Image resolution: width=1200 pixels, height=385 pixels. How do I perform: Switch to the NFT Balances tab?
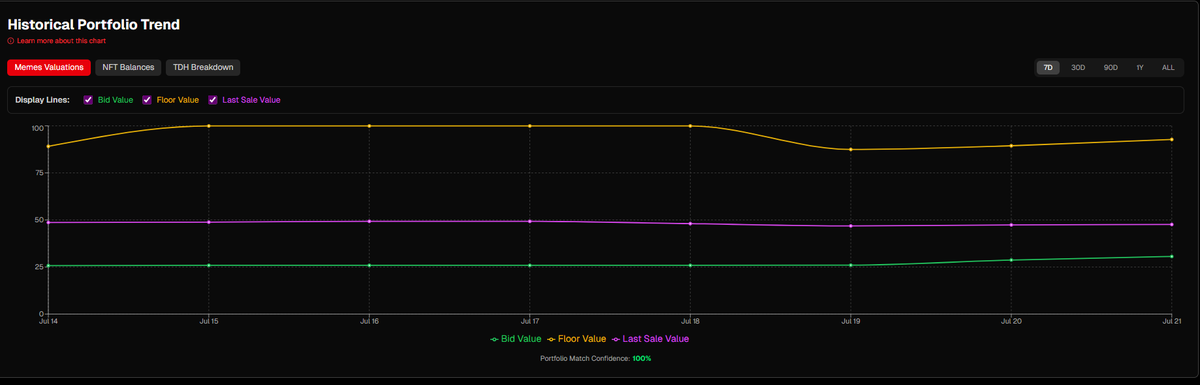pos(128,67)
